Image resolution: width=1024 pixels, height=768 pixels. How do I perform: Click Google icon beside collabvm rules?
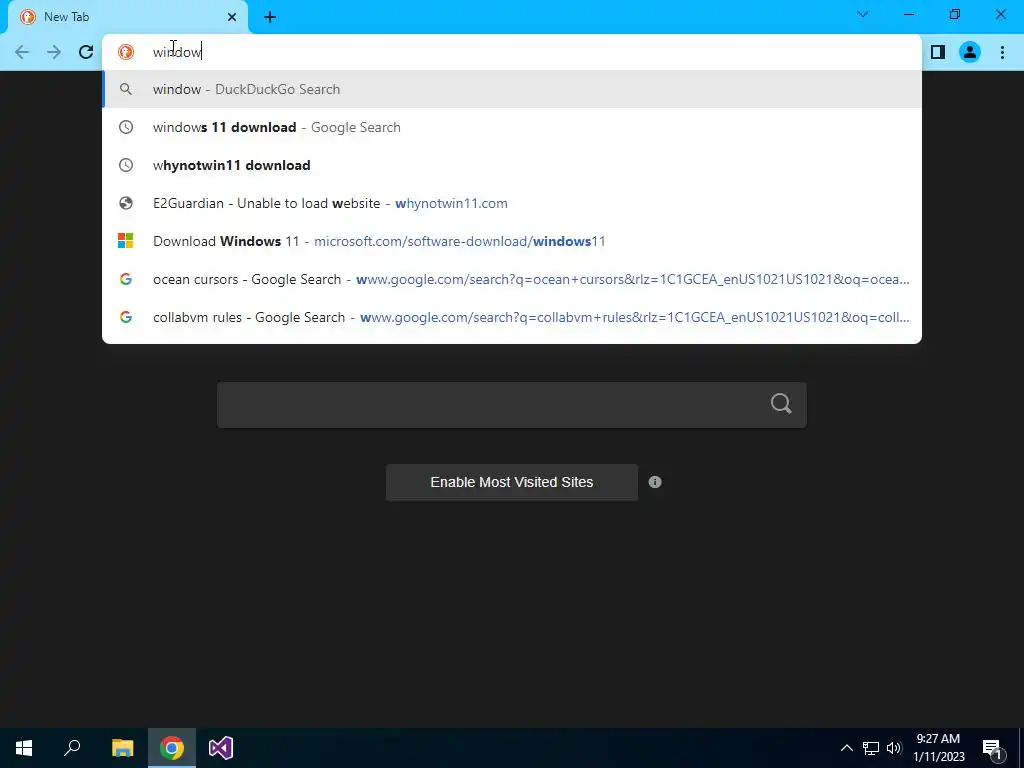tap(125, 317)
